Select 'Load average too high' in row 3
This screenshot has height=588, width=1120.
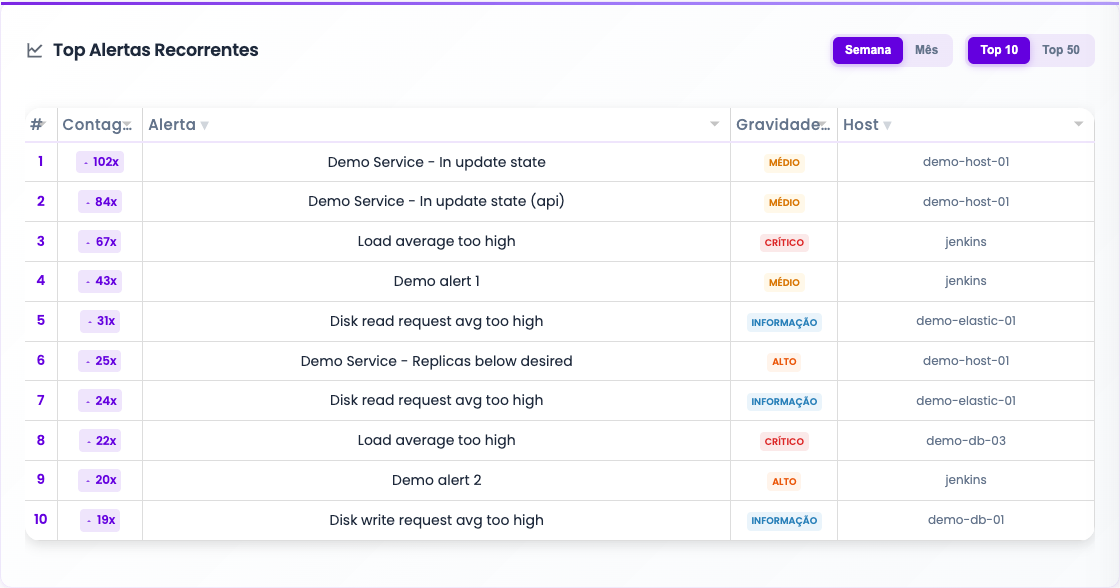(x=436, y=241)
